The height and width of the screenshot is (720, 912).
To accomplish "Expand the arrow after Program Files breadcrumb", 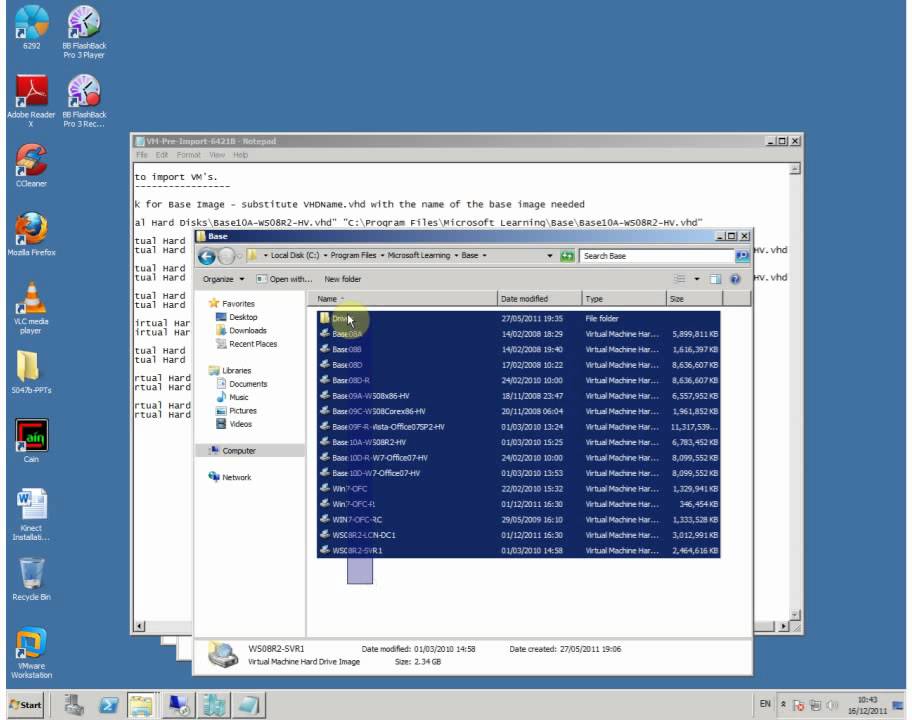I will (x=382, y=255).
